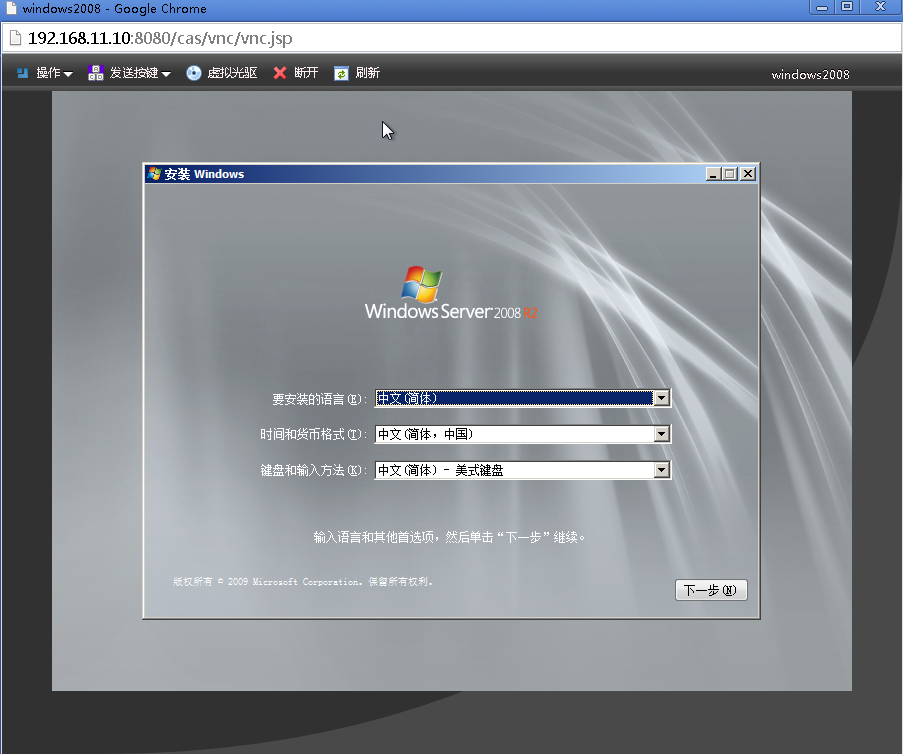Minimize the Chrome window
The height and width of the screenshot is (754, 903).
click(x=822, y=7)
